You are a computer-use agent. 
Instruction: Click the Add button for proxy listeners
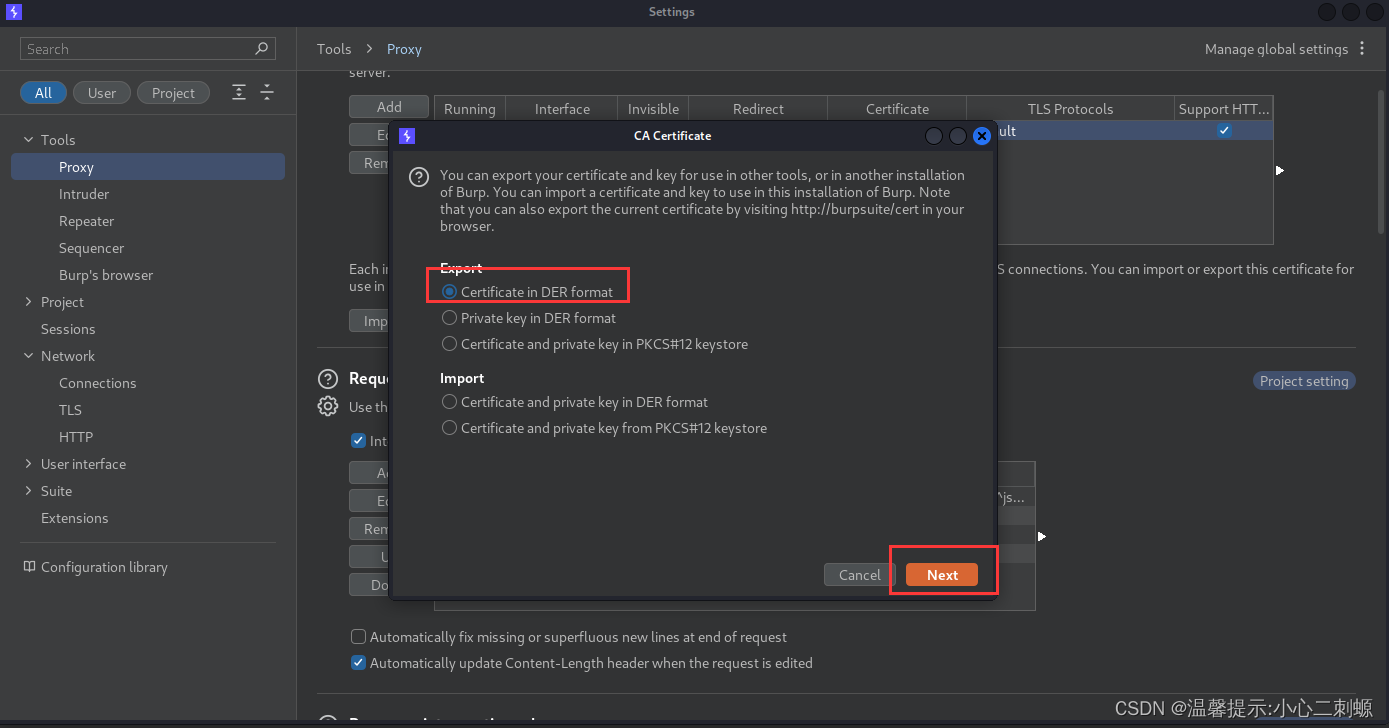pos(389,107)
